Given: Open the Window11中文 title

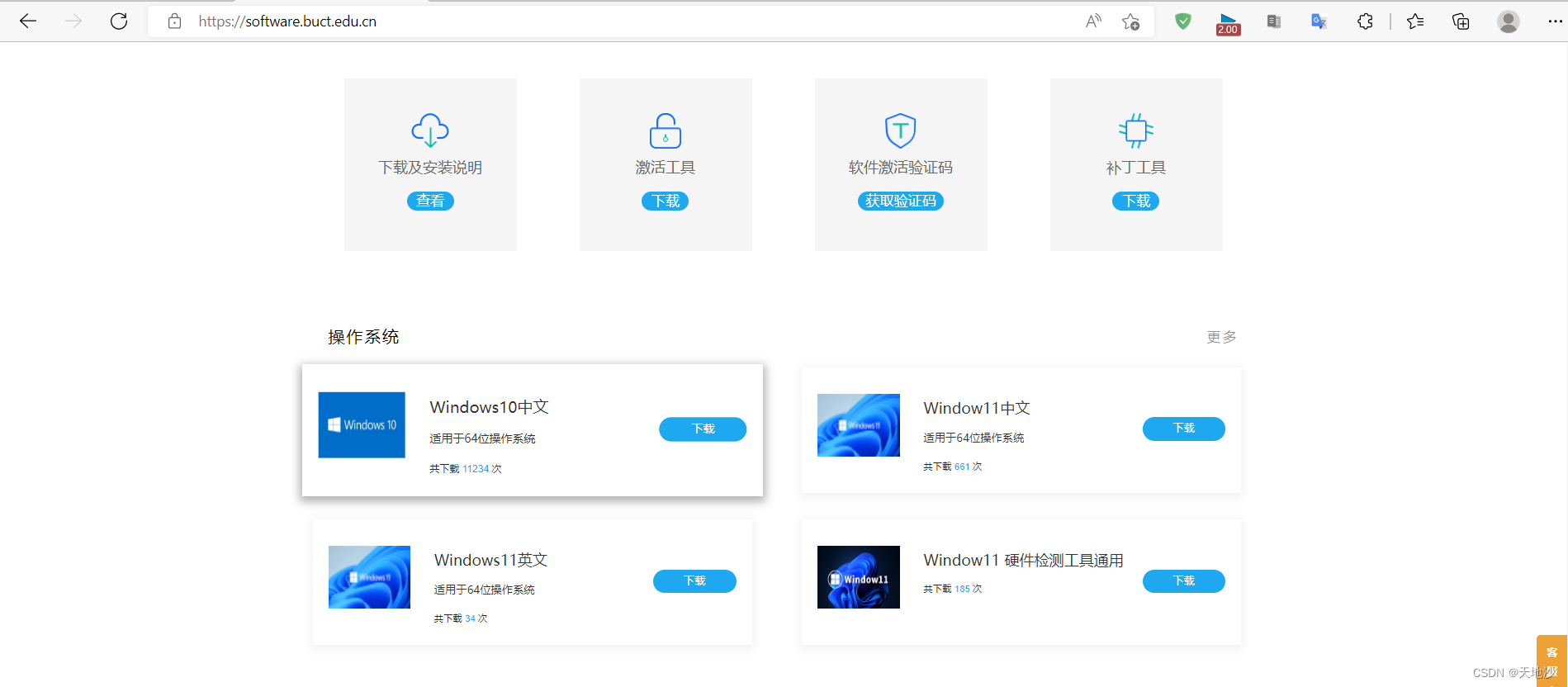Looking at the screenshot, I should click(x=977, y=408).
